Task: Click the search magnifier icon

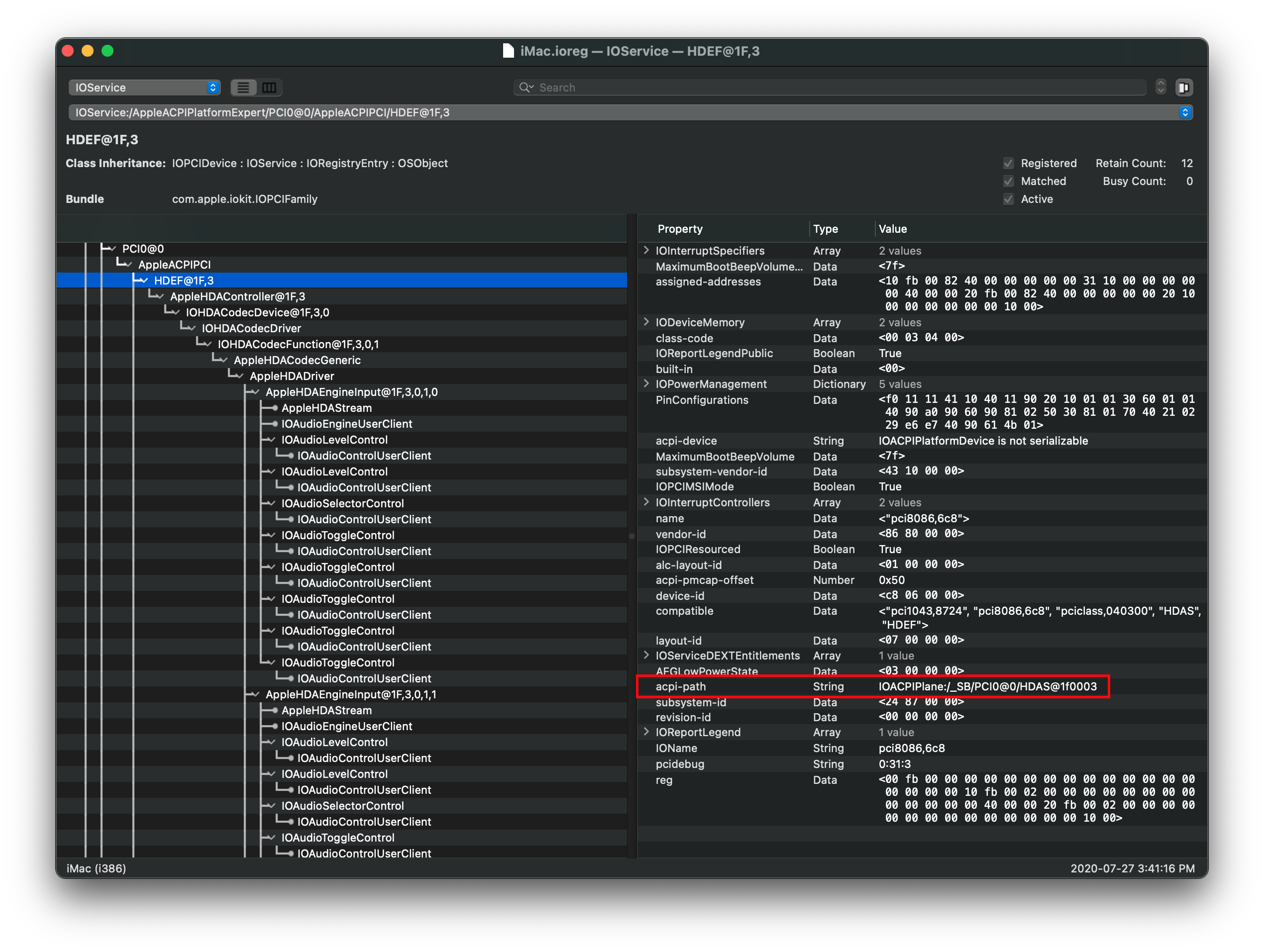Action: click(525, 88)
